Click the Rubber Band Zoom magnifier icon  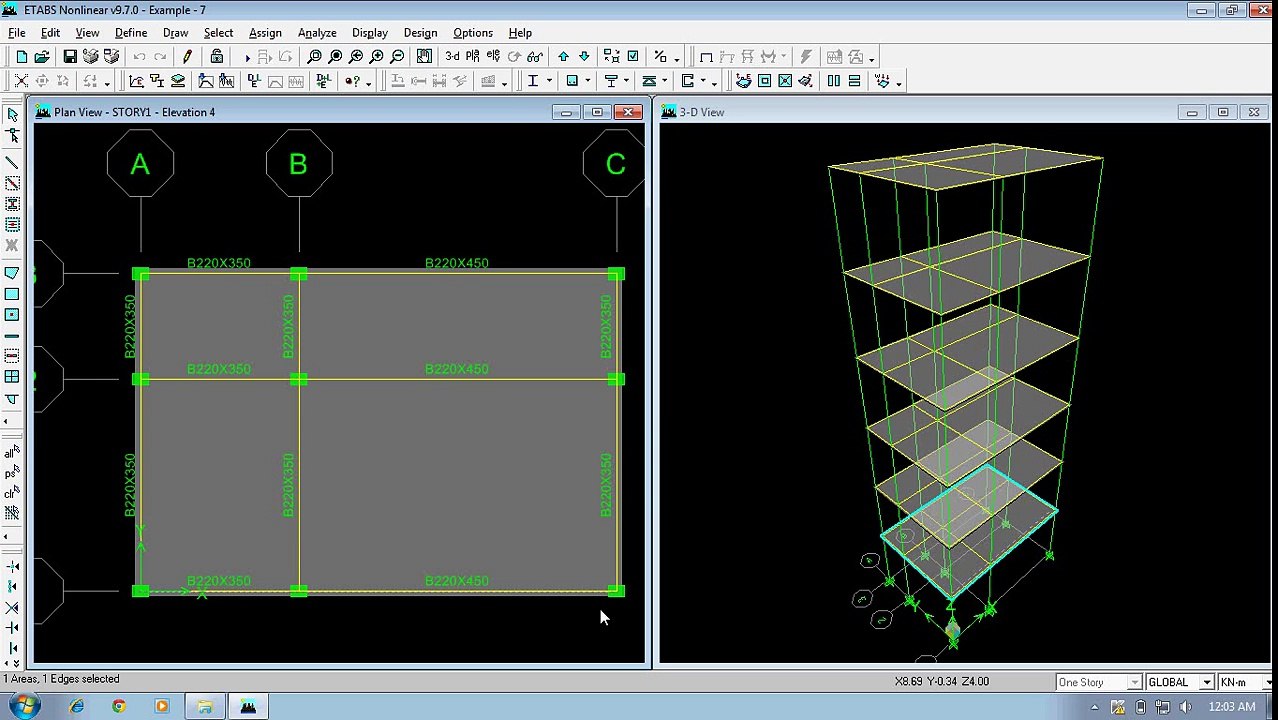click(314, 57)
